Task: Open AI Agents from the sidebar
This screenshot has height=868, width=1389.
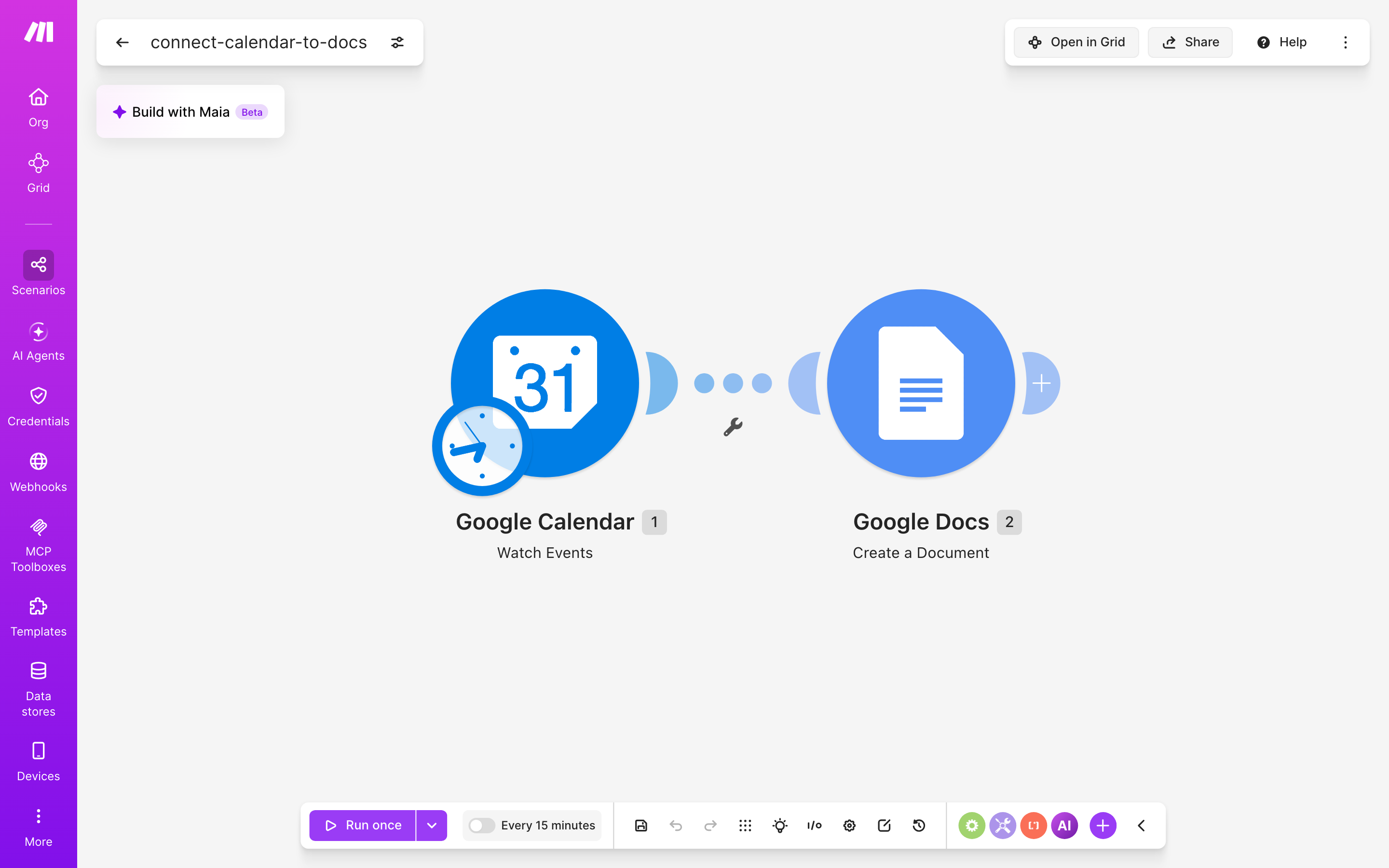Action: 39,341
